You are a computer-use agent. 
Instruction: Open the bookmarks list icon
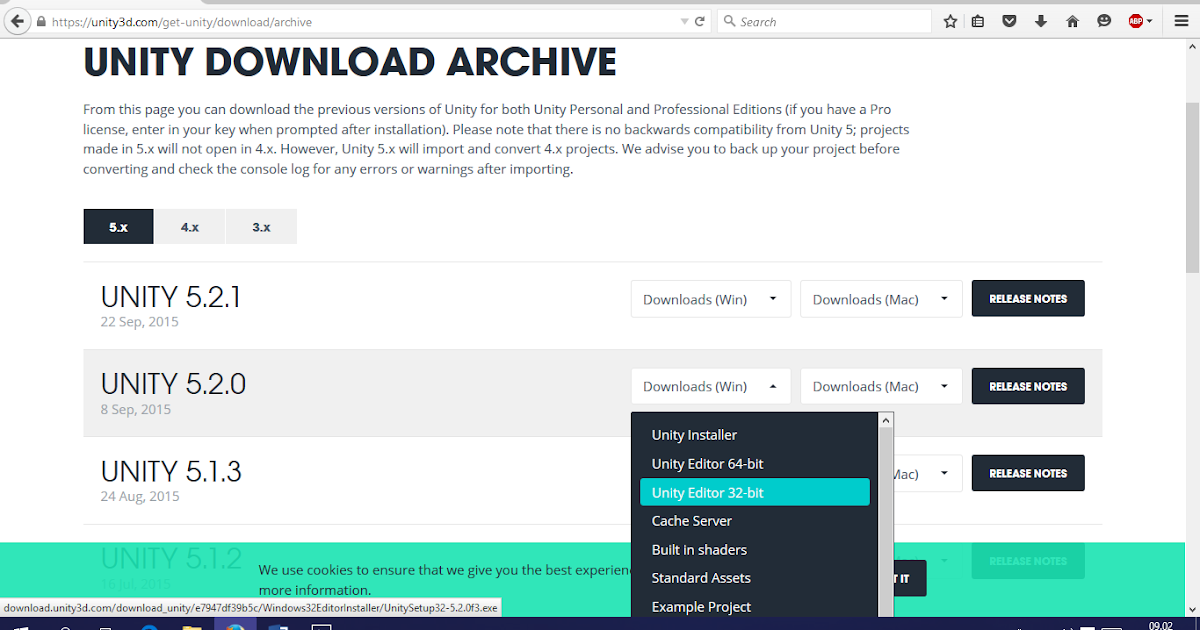pos(978,21)
